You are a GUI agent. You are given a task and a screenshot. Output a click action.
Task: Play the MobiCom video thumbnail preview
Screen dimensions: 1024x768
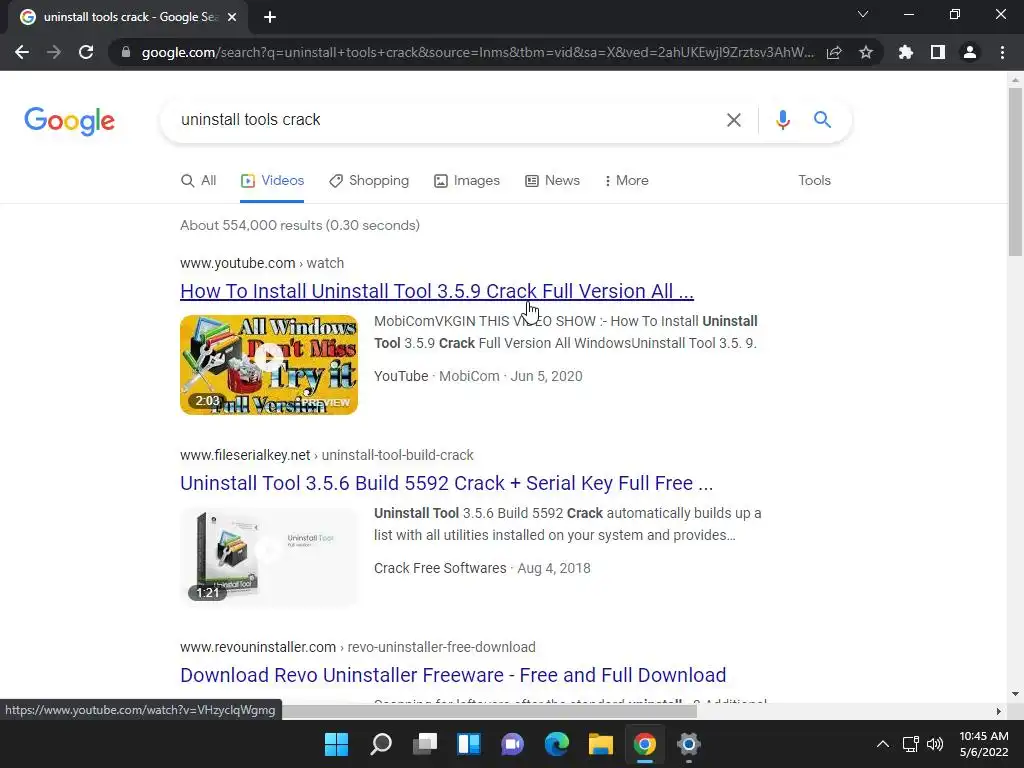pos(269,364)
